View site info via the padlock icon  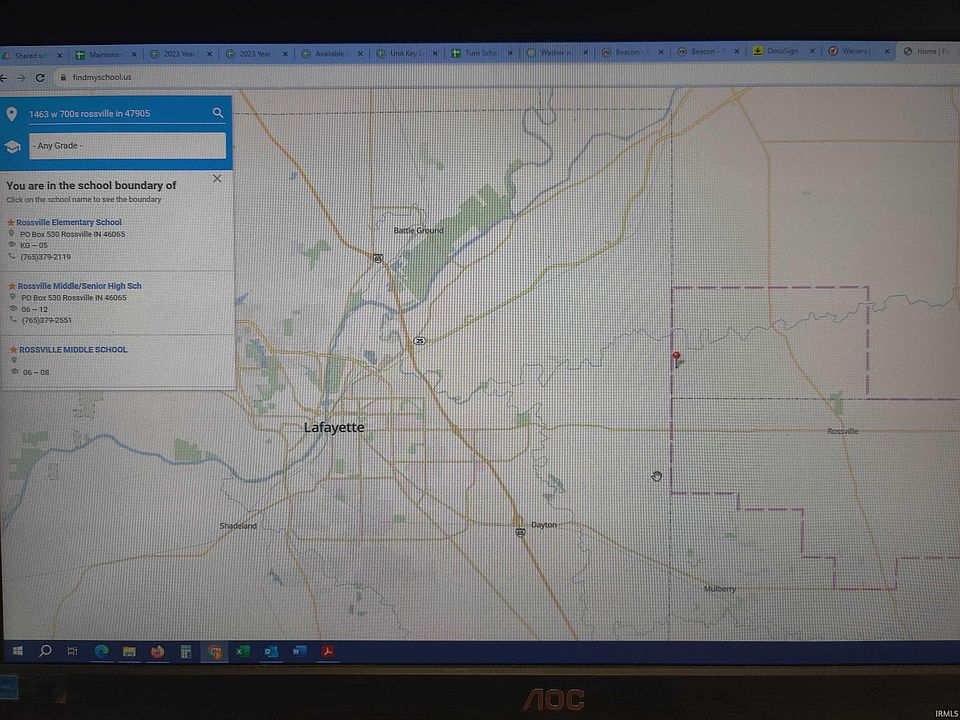coord(62,78)
